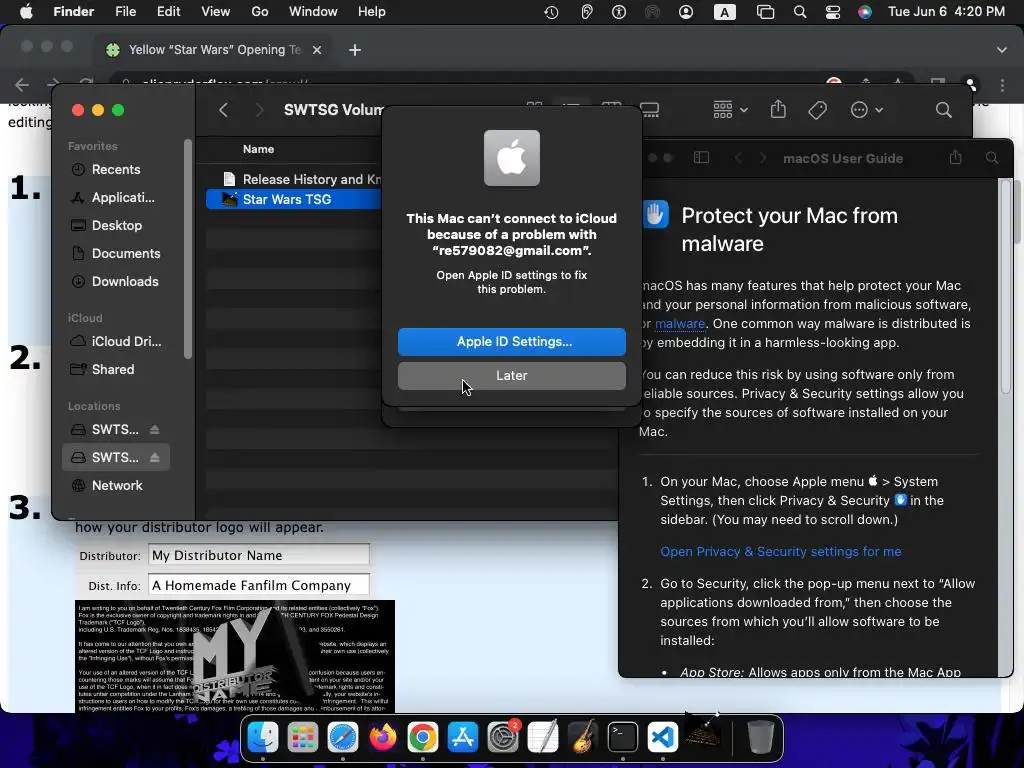Open Google Chrome from the Dock

click(x=423, y=737)
